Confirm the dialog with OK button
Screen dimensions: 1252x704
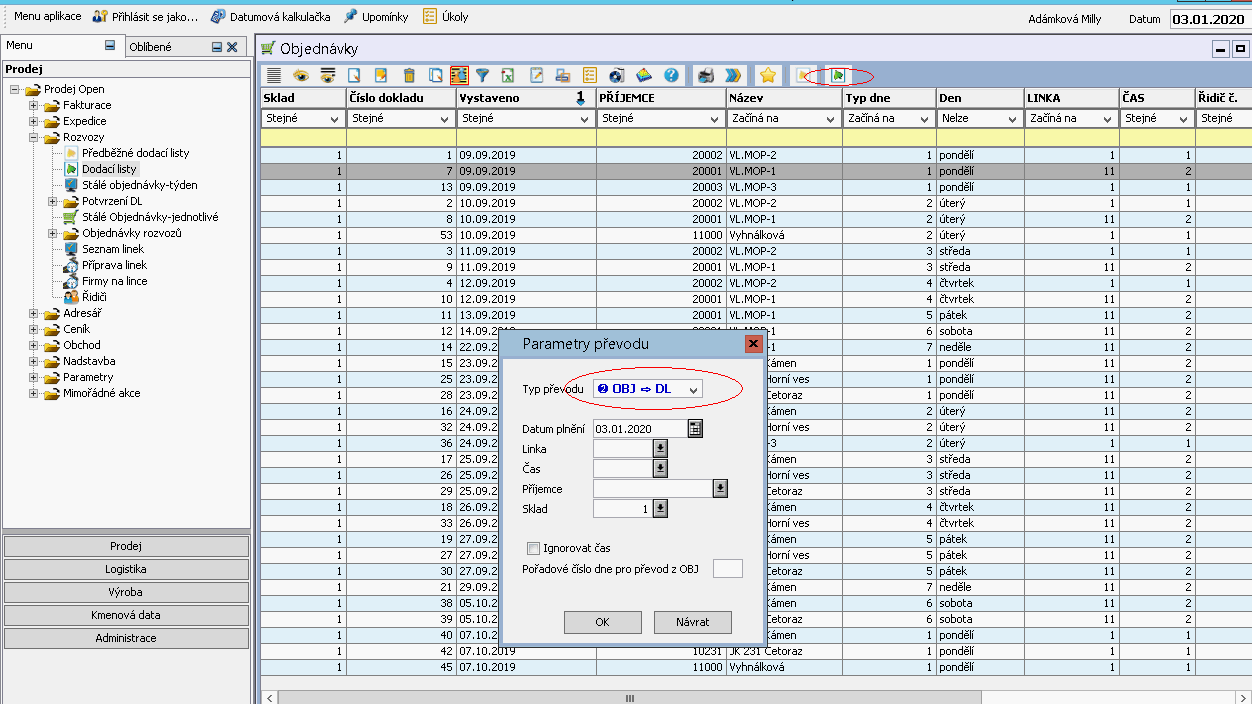coord(602,622)
